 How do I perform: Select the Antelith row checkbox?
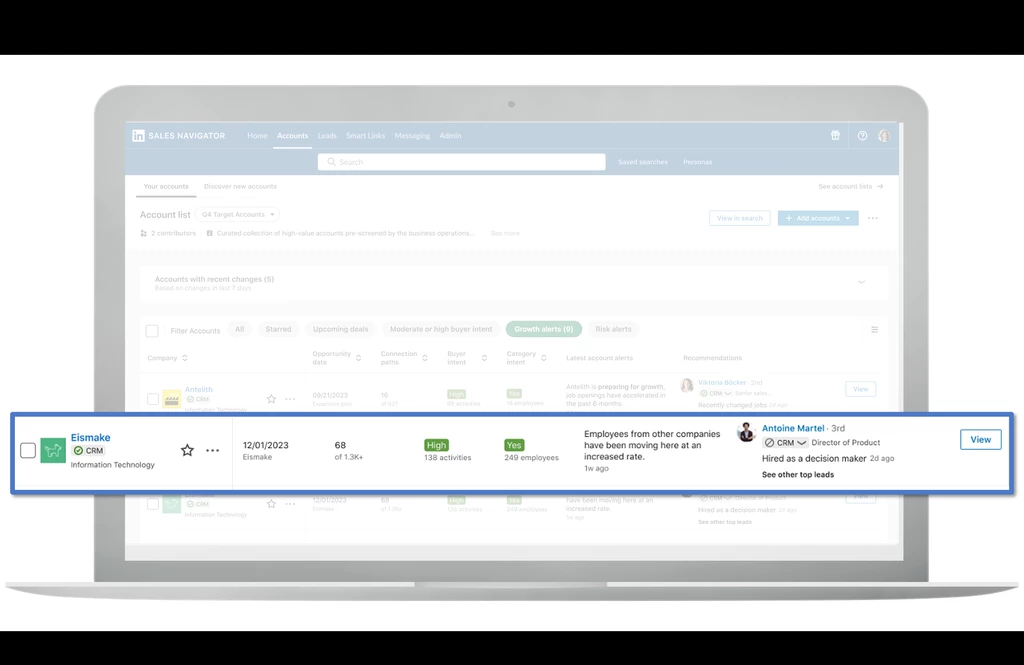point(153,398)
